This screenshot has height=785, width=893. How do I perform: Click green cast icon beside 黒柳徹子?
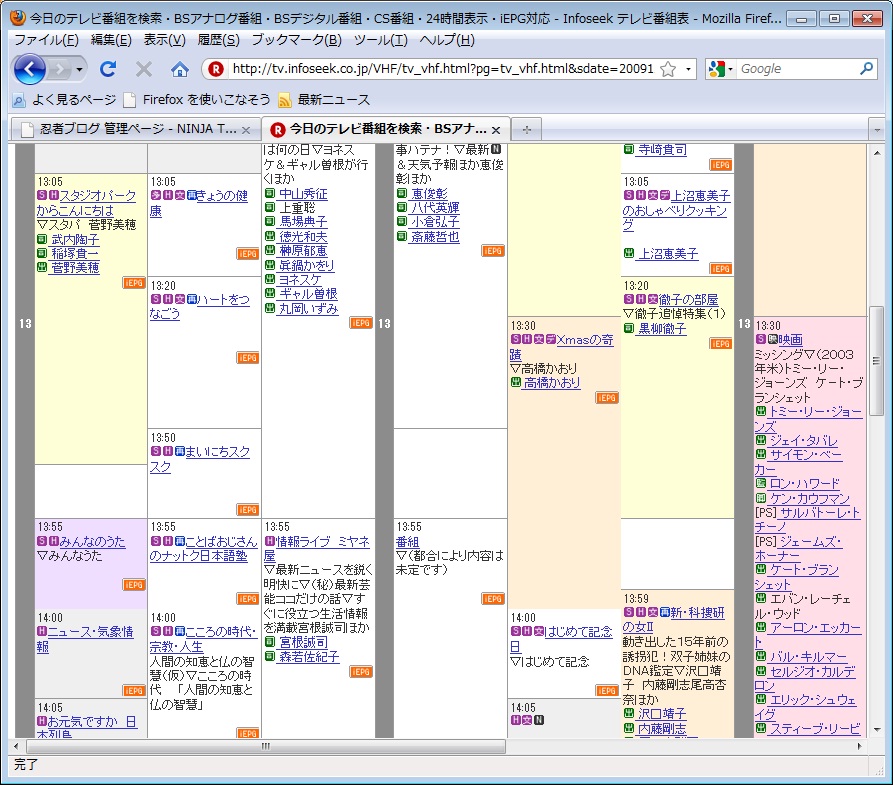pos(629,328)
